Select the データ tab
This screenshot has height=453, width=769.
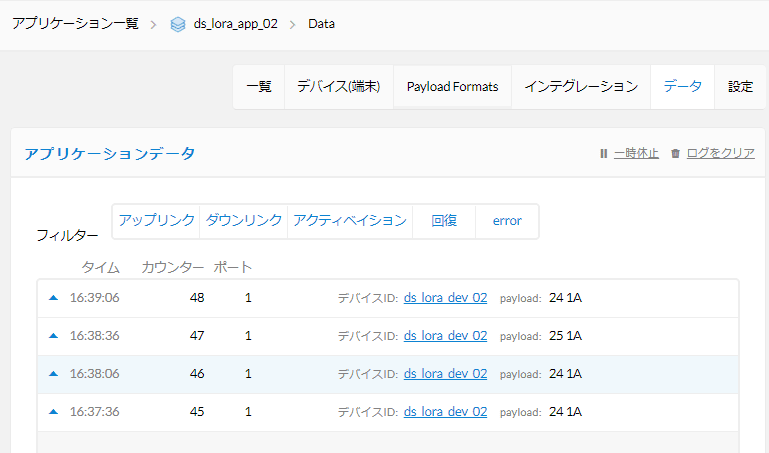click(682, 87)
